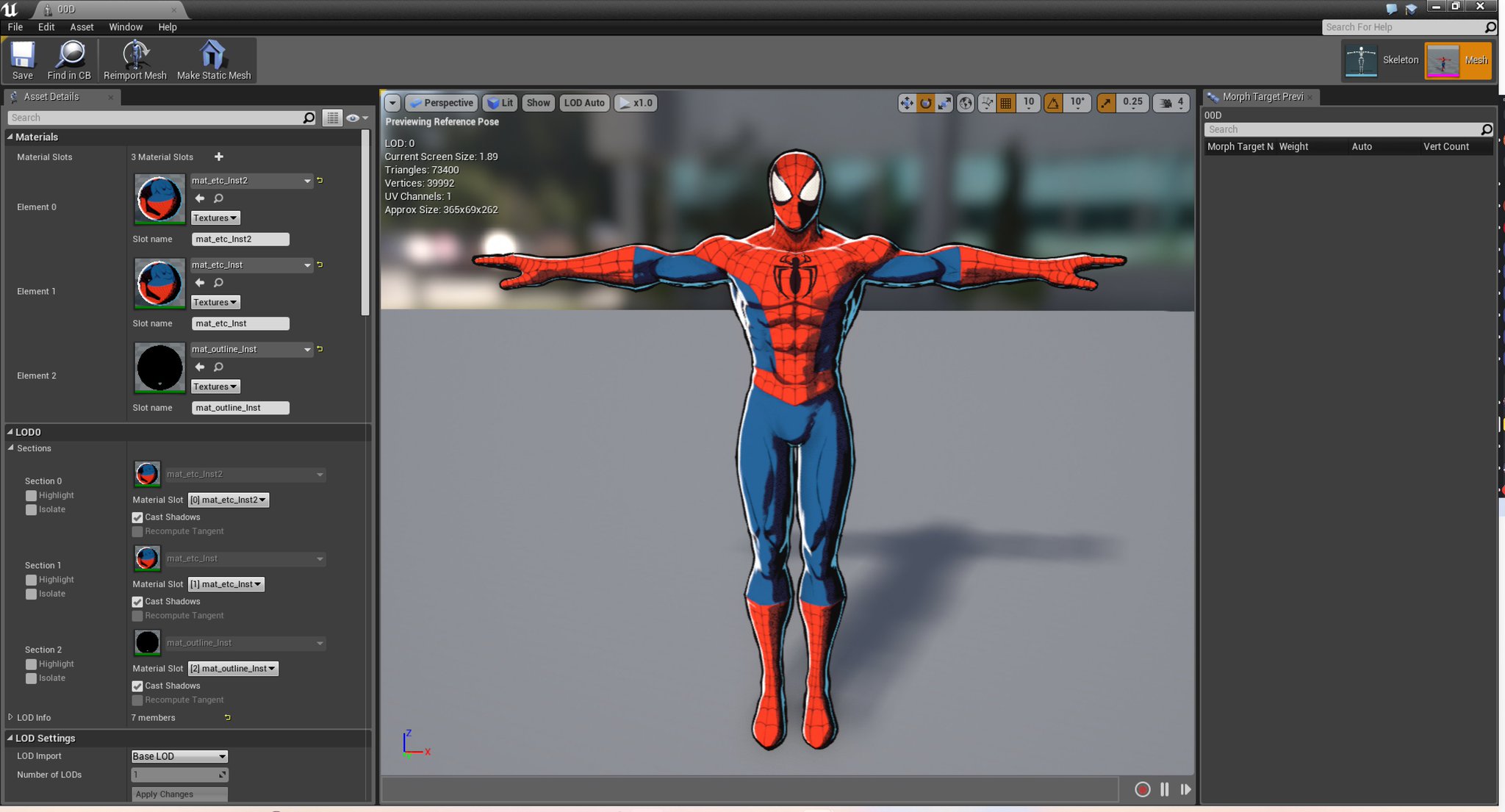Toggle grid snapping icon in viewport
1505x812 pixels.
coord(1006,104)
